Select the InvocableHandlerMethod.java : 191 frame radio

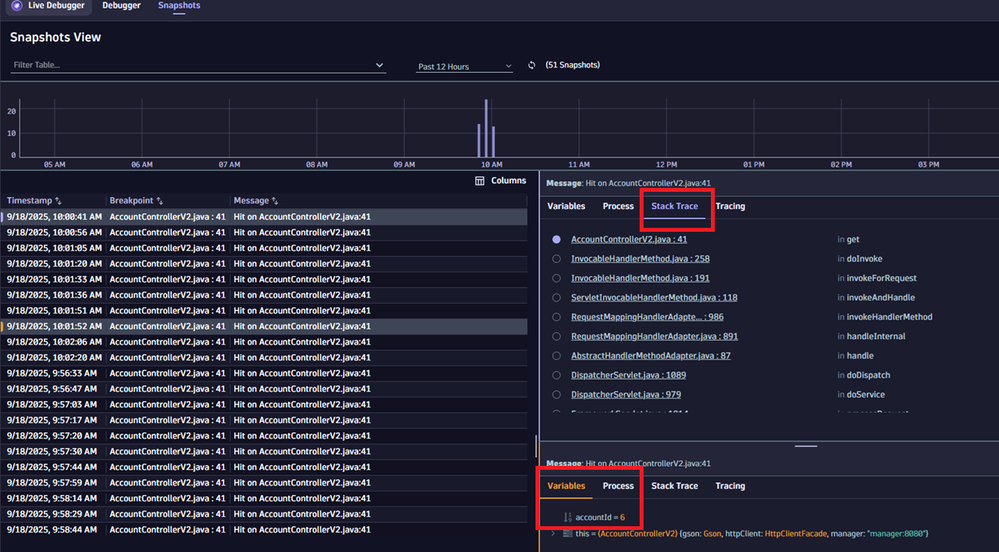point(557,279)
